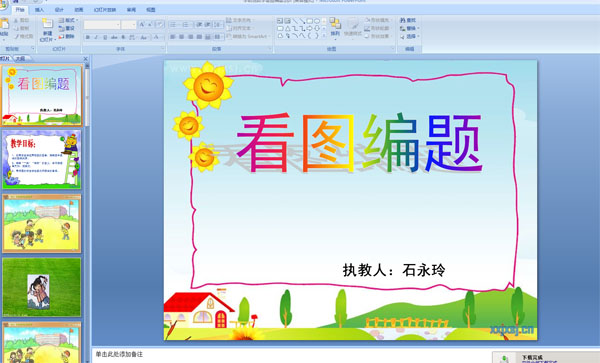Viewport: 600px width, 363px height.
Task: Select the Triangle shape in gallery
Action: coord(287,28)
